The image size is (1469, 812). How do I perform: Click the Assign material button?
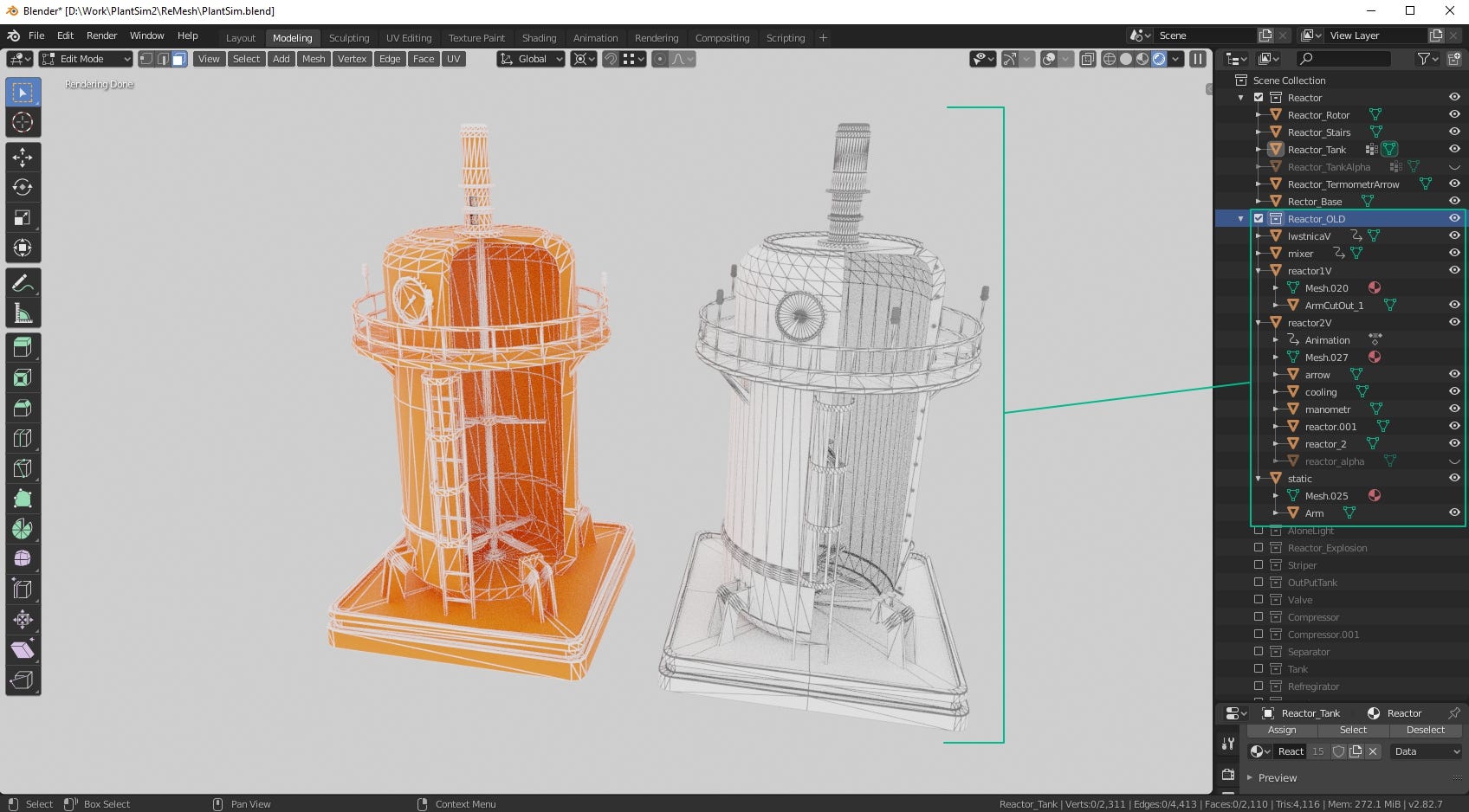(1282, 730)
